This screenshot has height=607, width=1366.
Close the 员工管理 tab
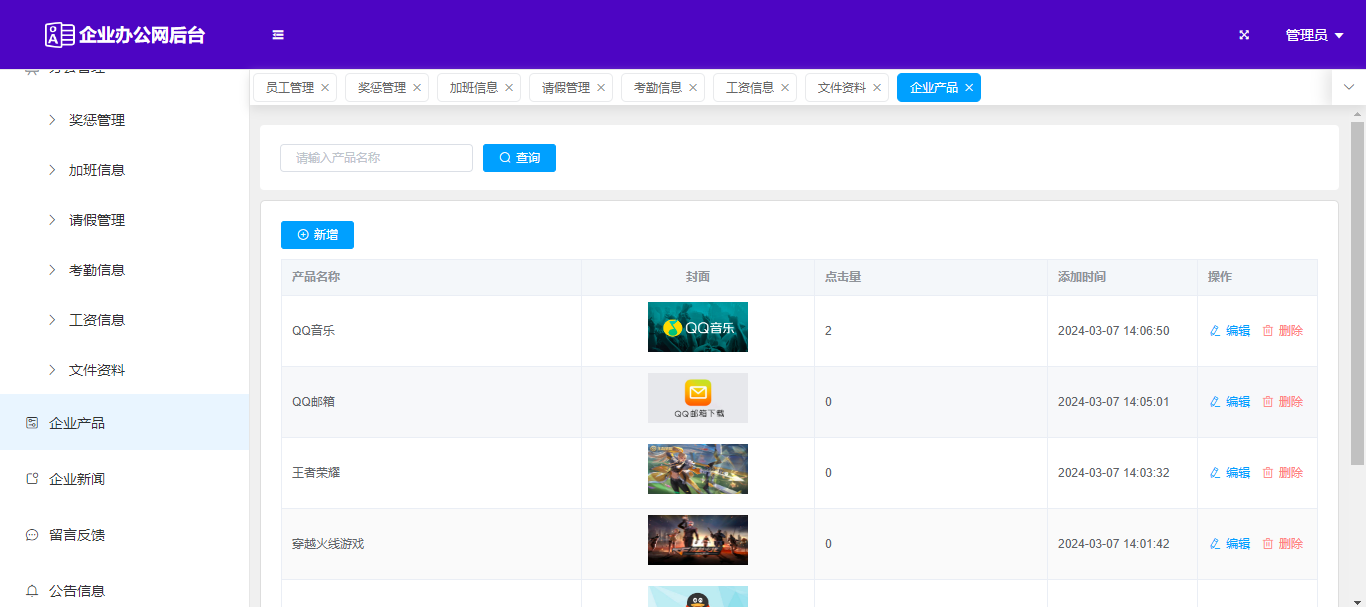(x=325, y=88)
